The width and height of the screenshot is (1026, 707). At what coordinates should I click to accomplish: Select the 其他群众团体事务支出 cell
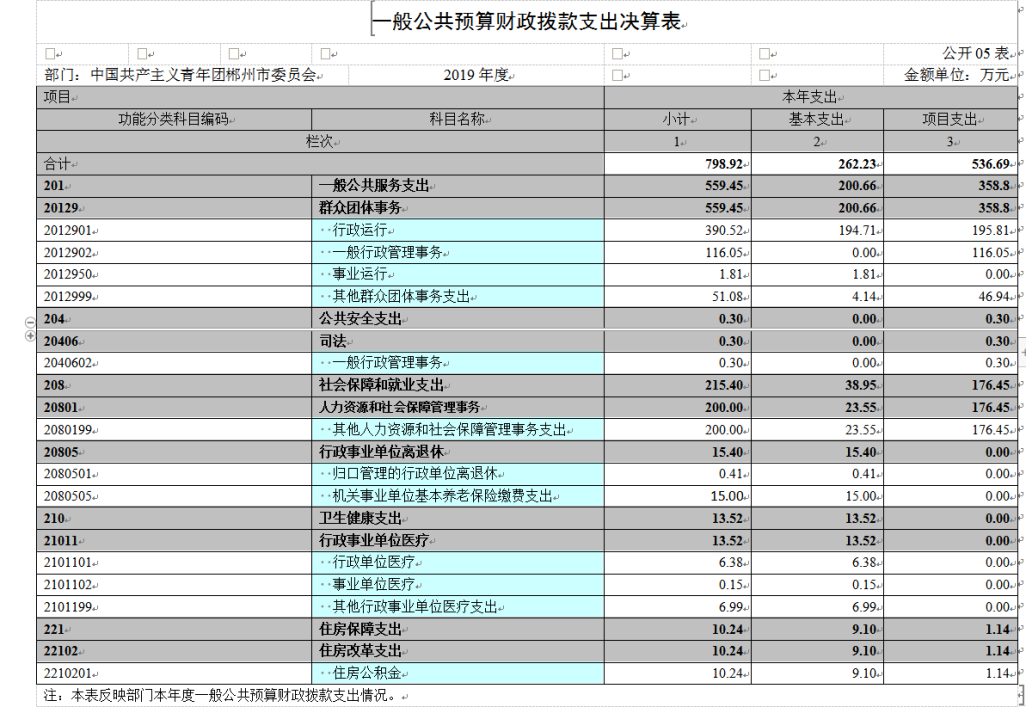(x=457, y=297)
